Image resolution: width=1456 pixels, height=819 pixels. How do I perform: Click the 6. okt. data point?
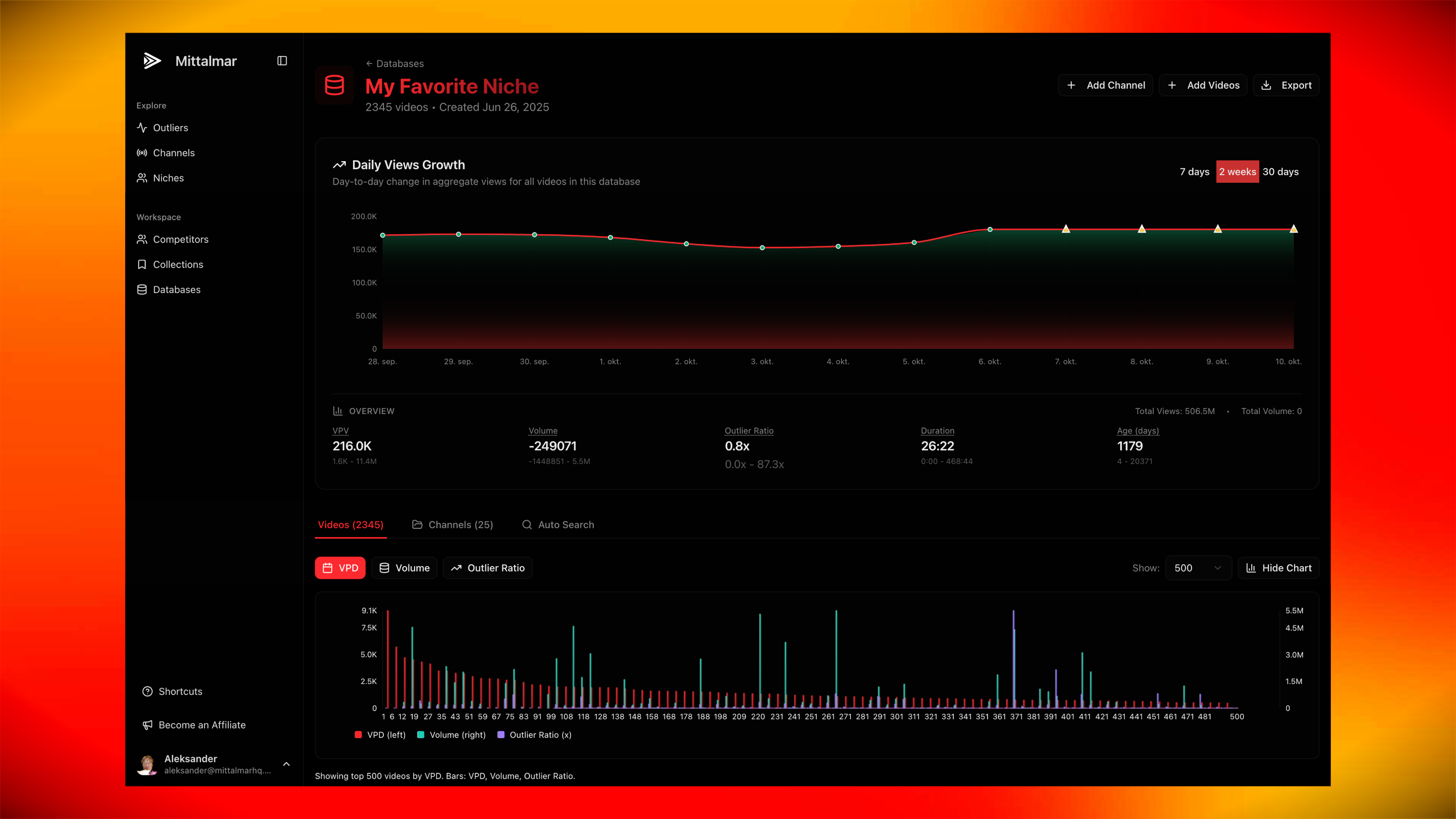[x=990, y=229]
